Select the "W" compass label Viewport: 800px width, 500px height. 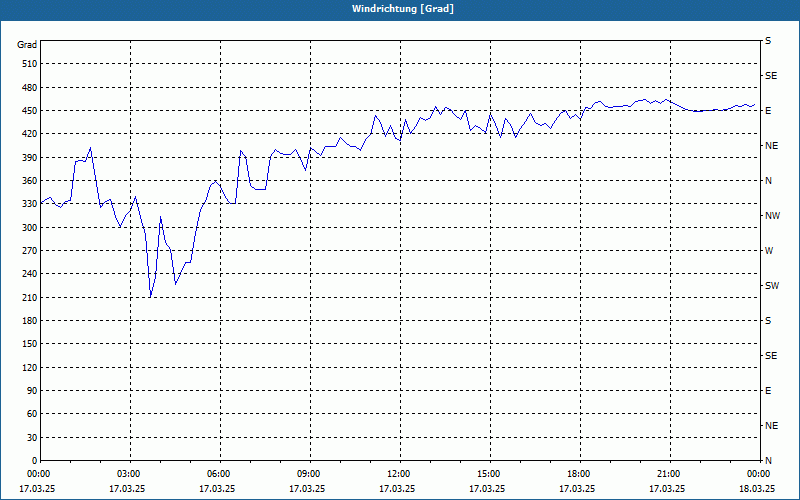pos(769,251)
